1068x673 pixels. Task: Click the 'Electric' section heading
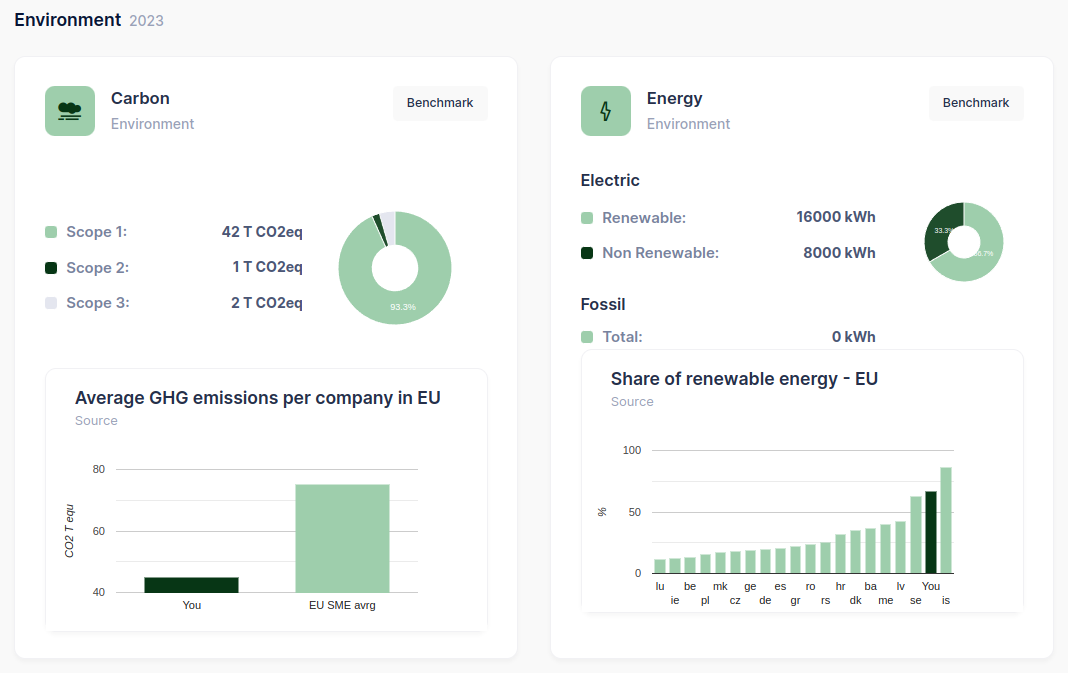click(x=610, y=181)
